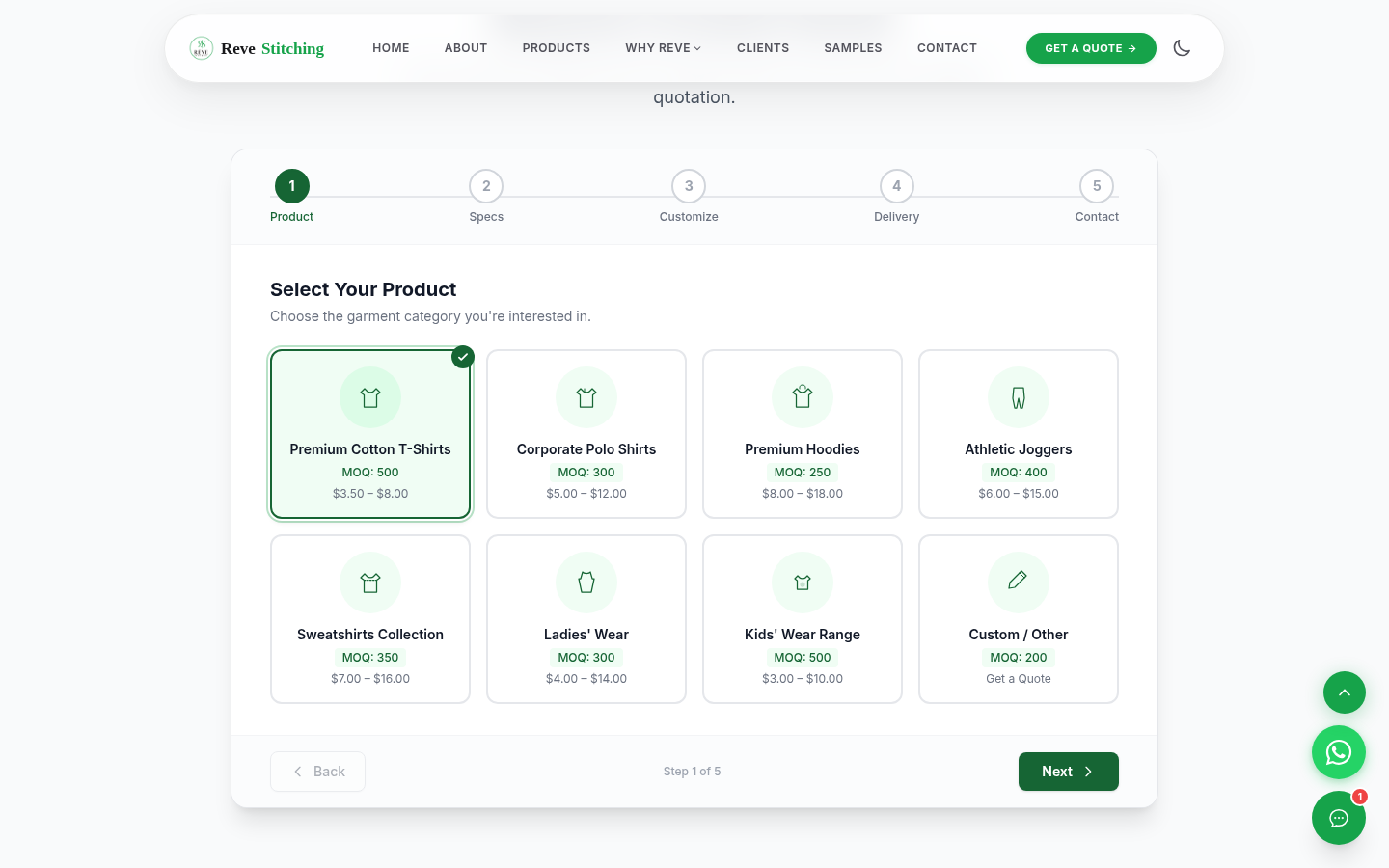This screenshot has width=1389, height=868.
Task: Click the joggers icon on Athletic Joggers
Action: [1019, 397]
